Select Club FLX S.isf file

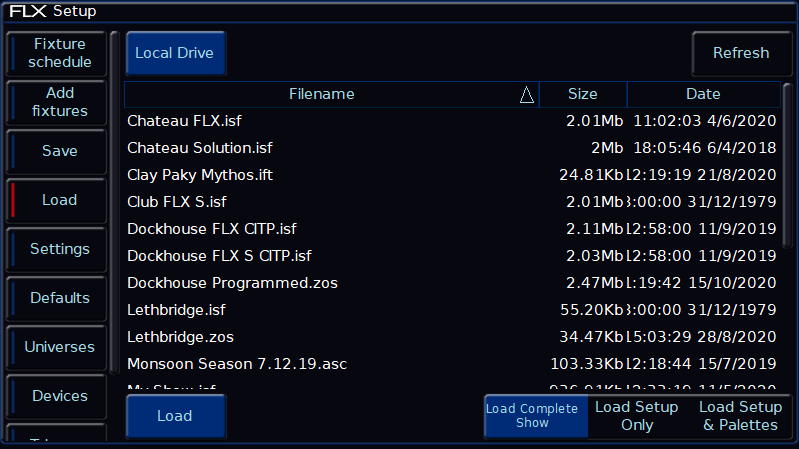tap(451, 202)
